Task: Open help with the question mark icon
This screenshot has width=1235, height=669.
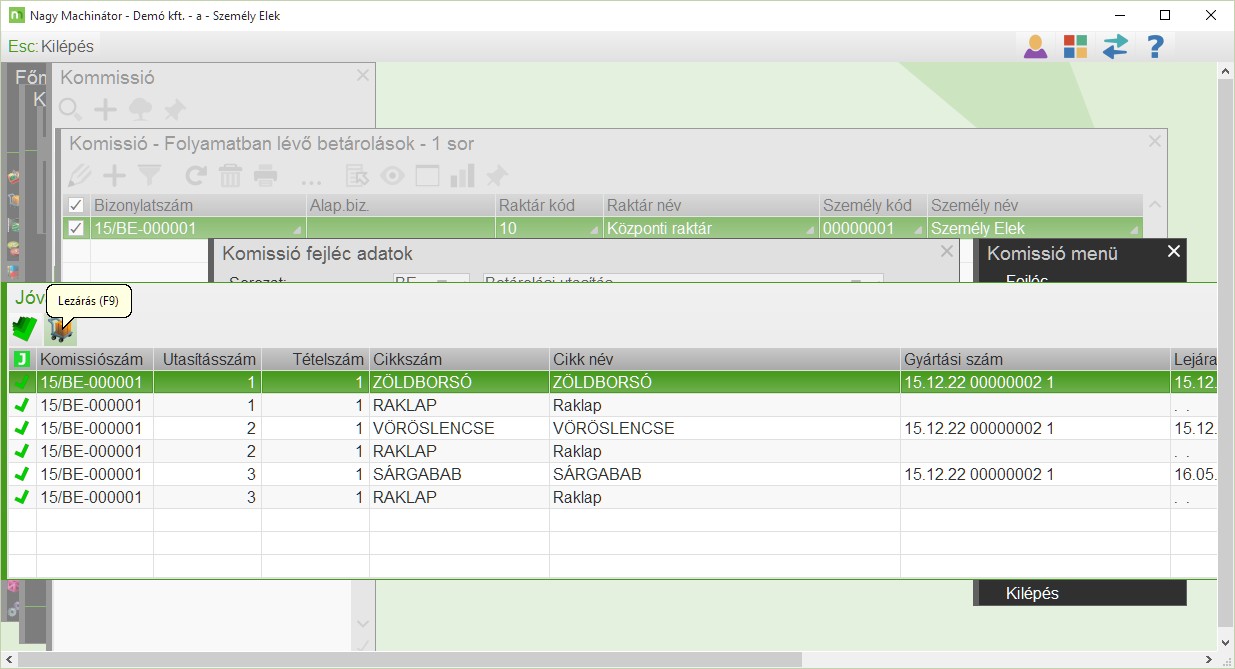Action: [1155, 46]
